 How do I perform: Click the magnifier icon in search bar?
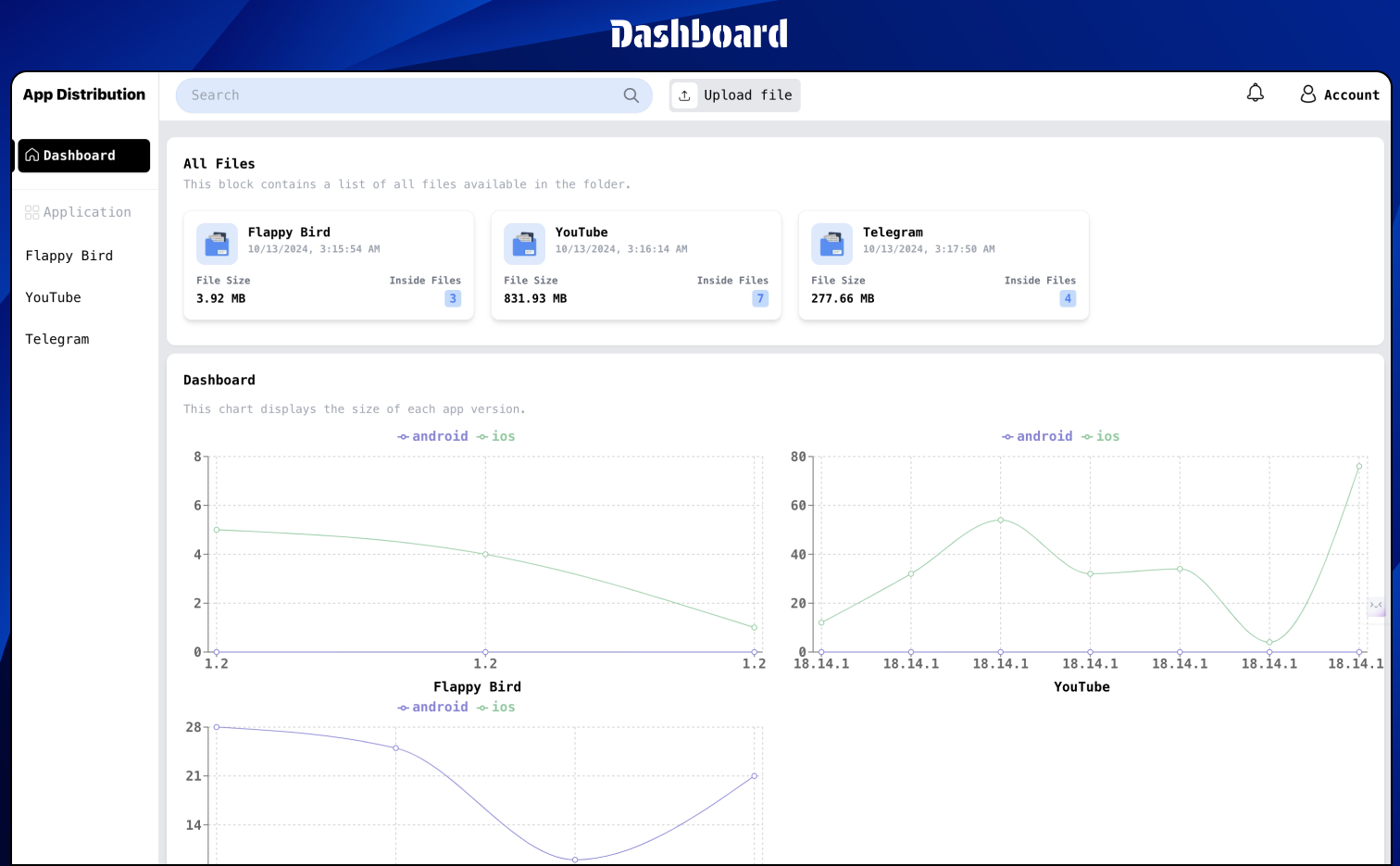[x=631, y=95]
